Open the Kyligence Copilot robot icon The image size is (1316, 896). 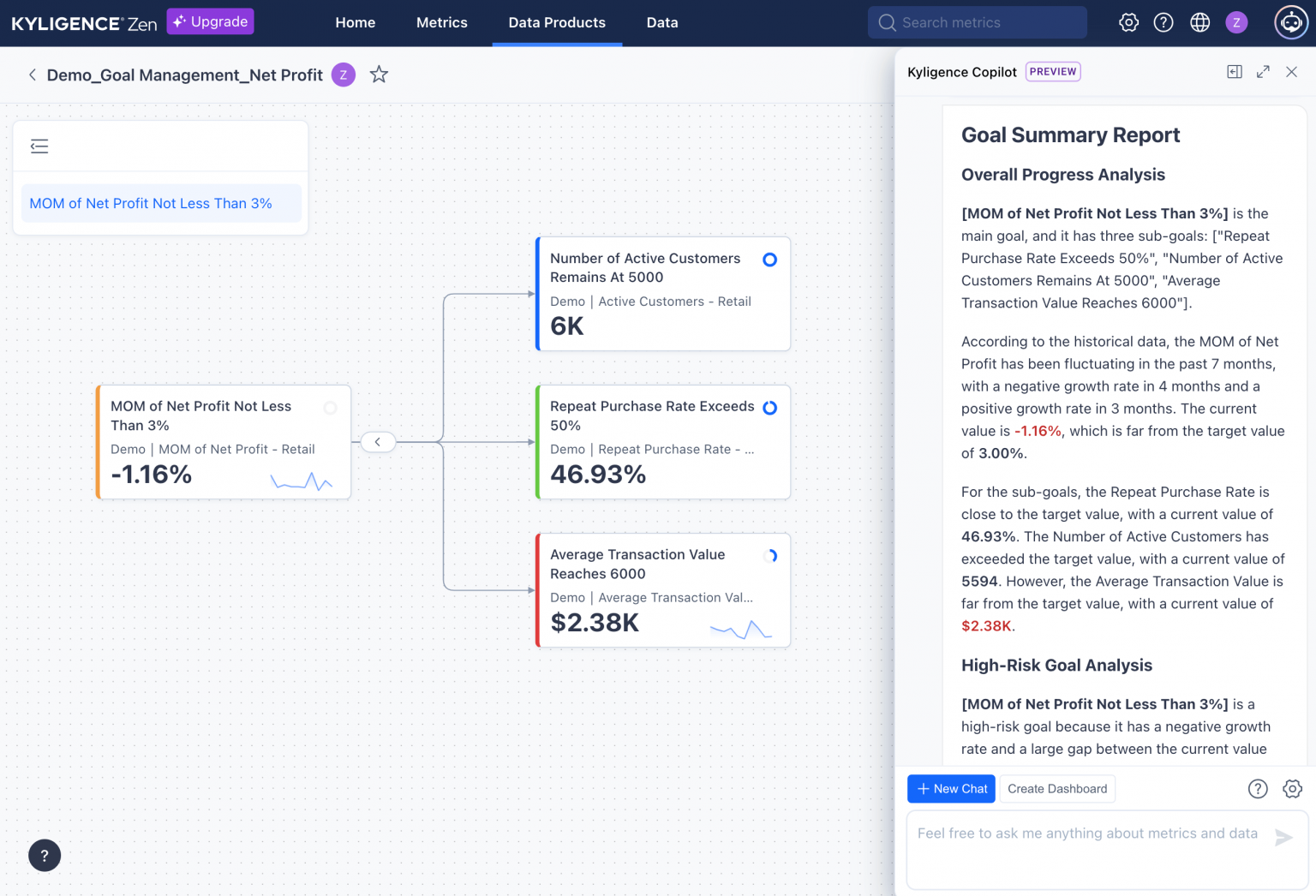point(1291,22)
